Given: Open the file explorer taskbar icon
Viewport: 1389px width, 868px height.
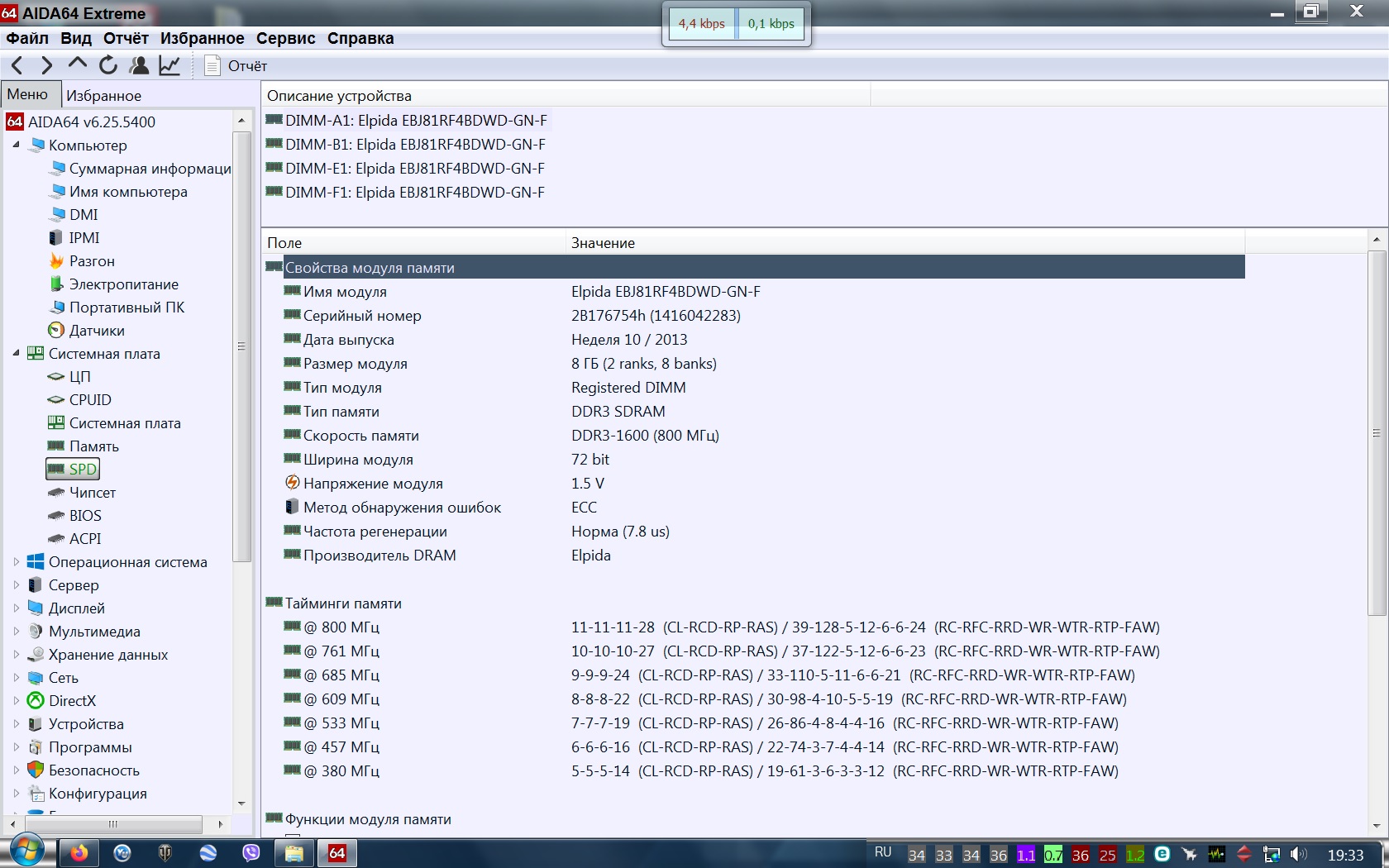Looking at the screenshot, I should point(294,852).
